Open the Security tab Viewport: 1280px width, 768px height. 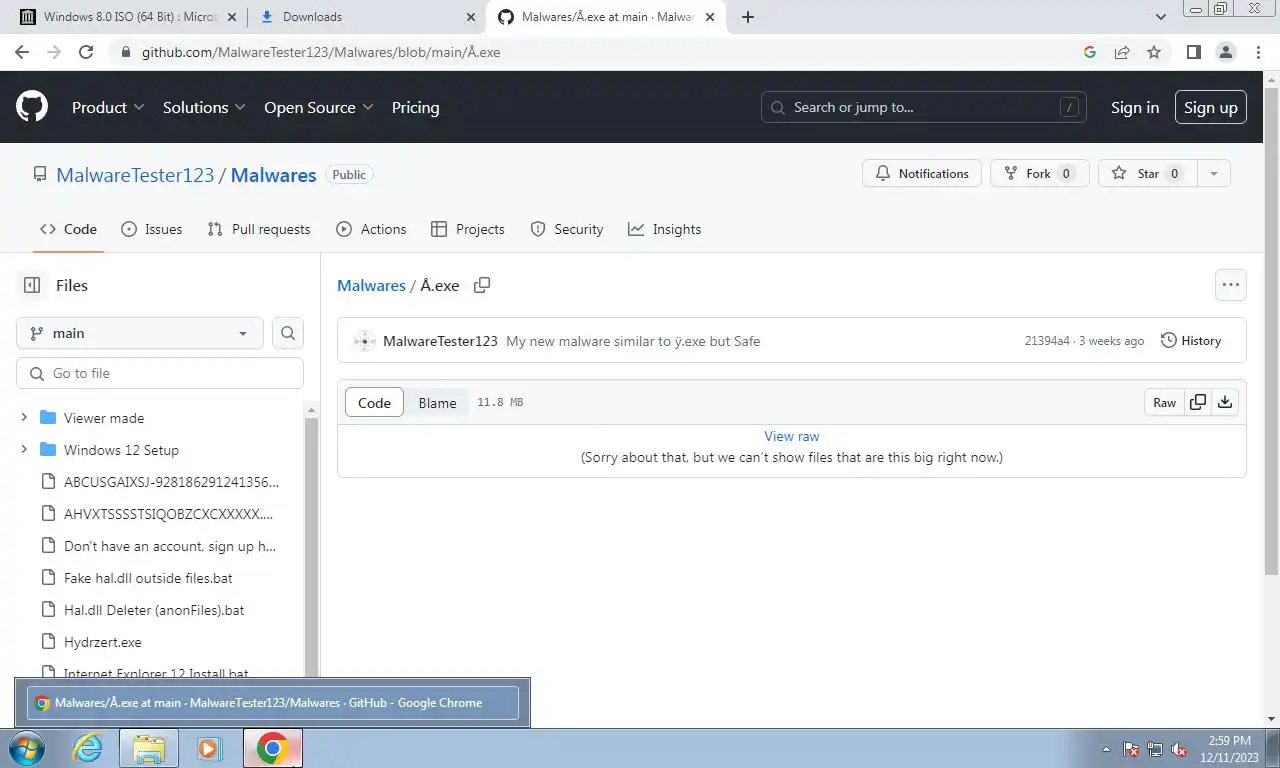[x=567, y=229]
